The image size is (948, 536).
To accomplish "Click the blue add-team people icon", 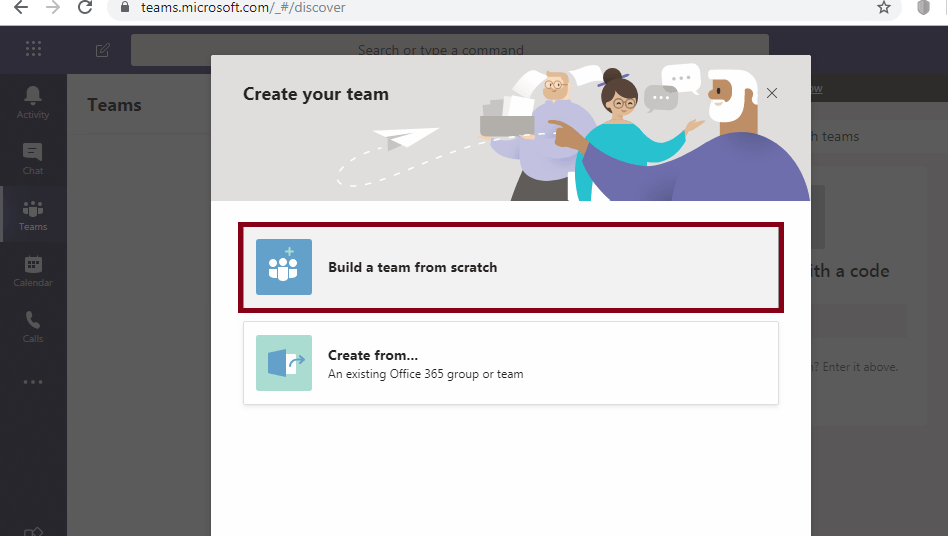I will [x=284, y=267].
